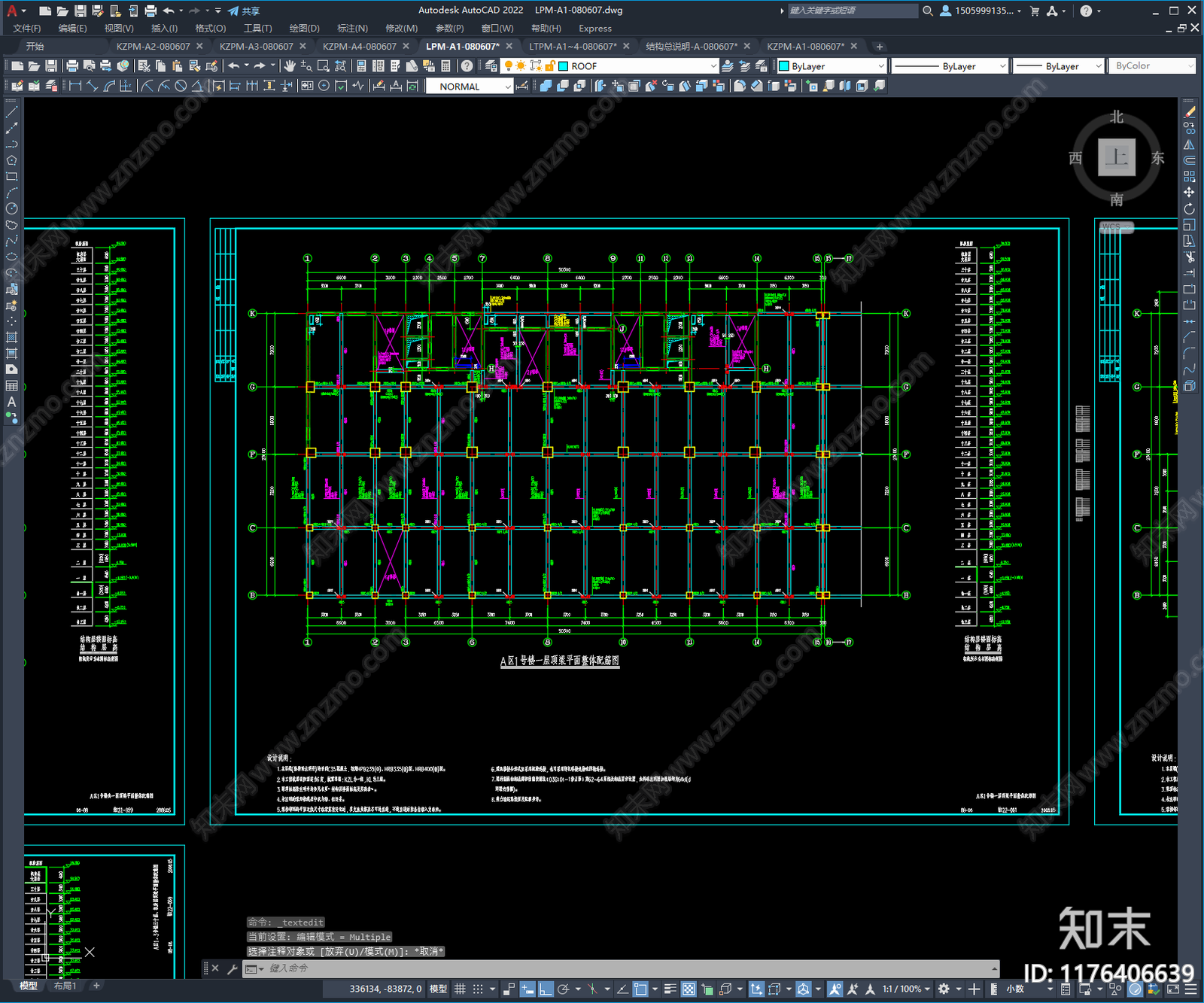Open the 标注(N) menu
The image size is (1204, 1003).
[x=352, y=28]
